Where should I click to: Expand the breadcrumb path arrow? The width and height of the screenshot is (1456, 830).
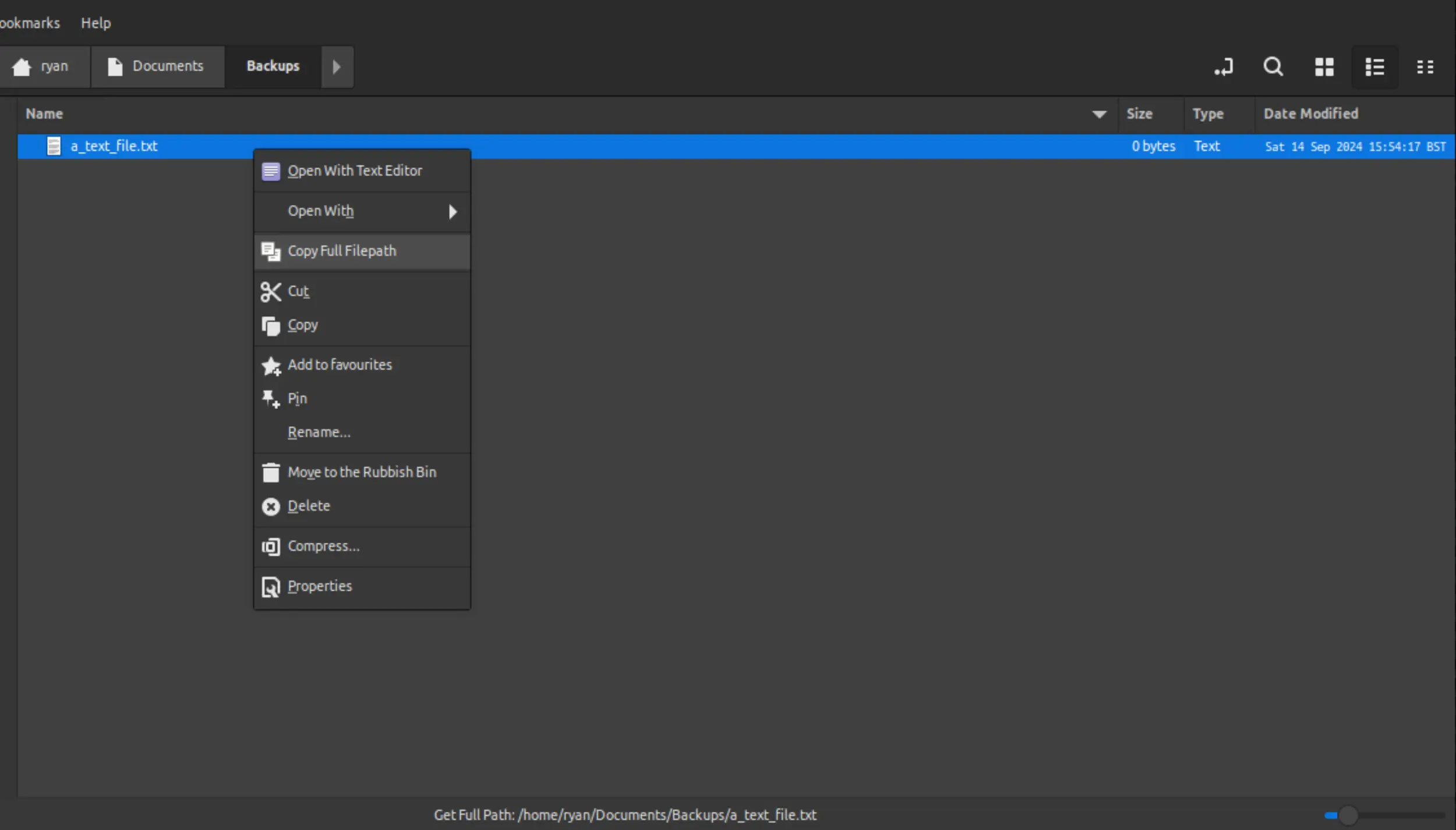click(x=337, y=66)
